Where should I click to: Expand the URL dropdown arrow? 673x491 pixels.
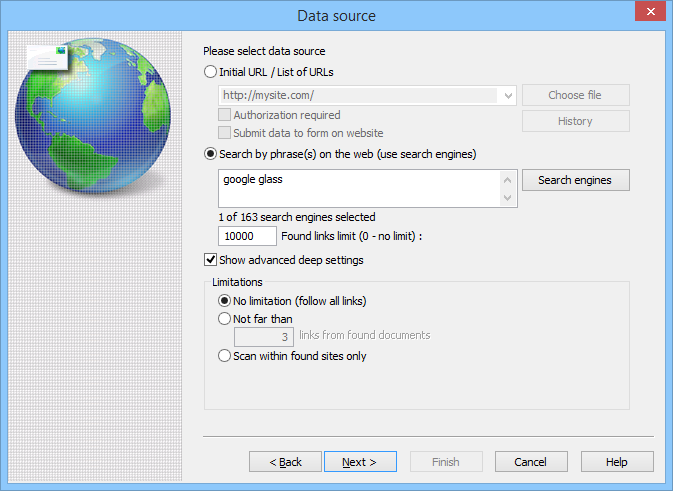tap(509, 96)
